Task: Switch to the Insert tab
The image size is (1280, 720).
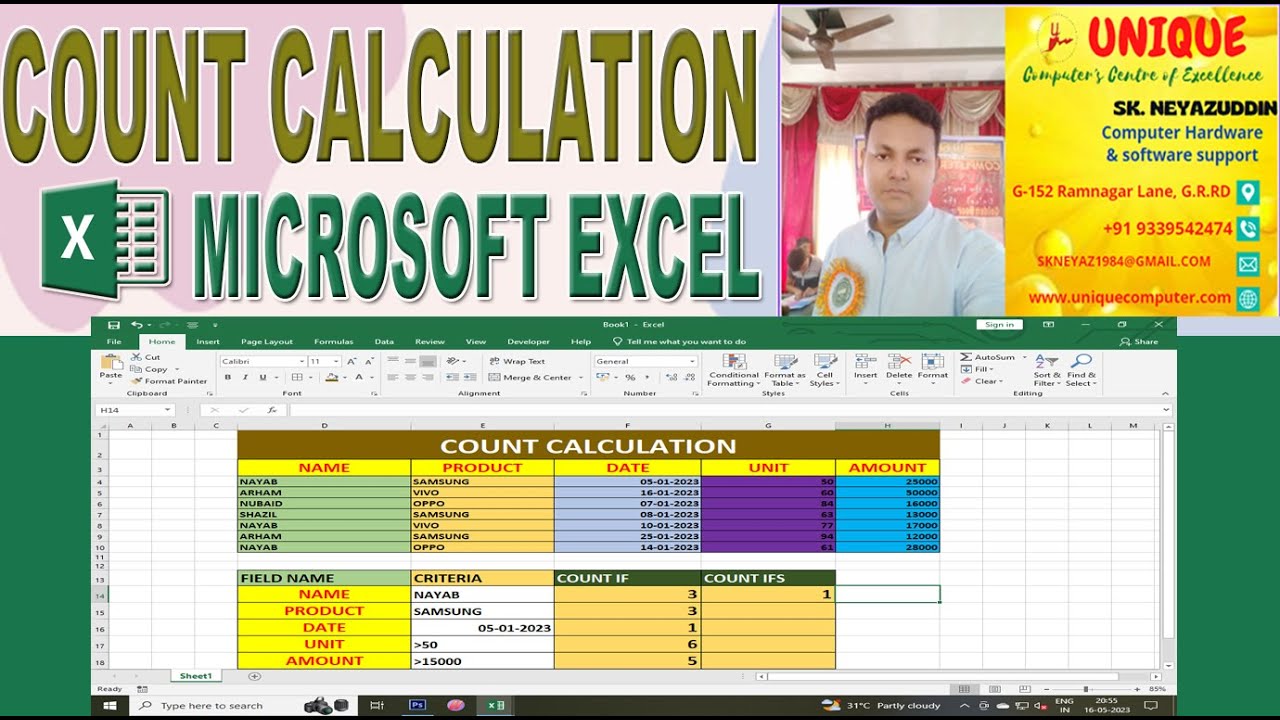Action: tap(208, 342)
